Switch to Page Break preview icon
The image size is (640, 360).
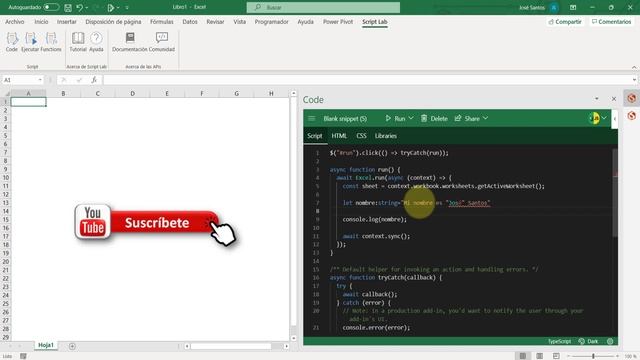556,356
